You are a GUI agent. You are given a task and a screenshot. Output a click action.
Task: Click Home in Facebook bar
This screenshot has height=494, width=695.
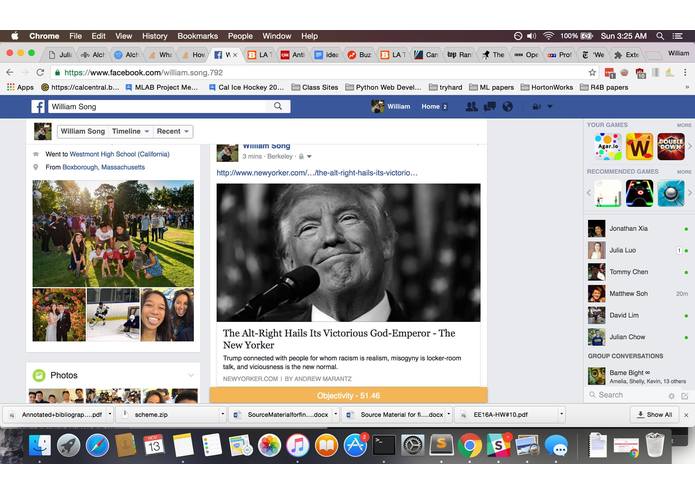pyautogui.click(x=430, y=106)
